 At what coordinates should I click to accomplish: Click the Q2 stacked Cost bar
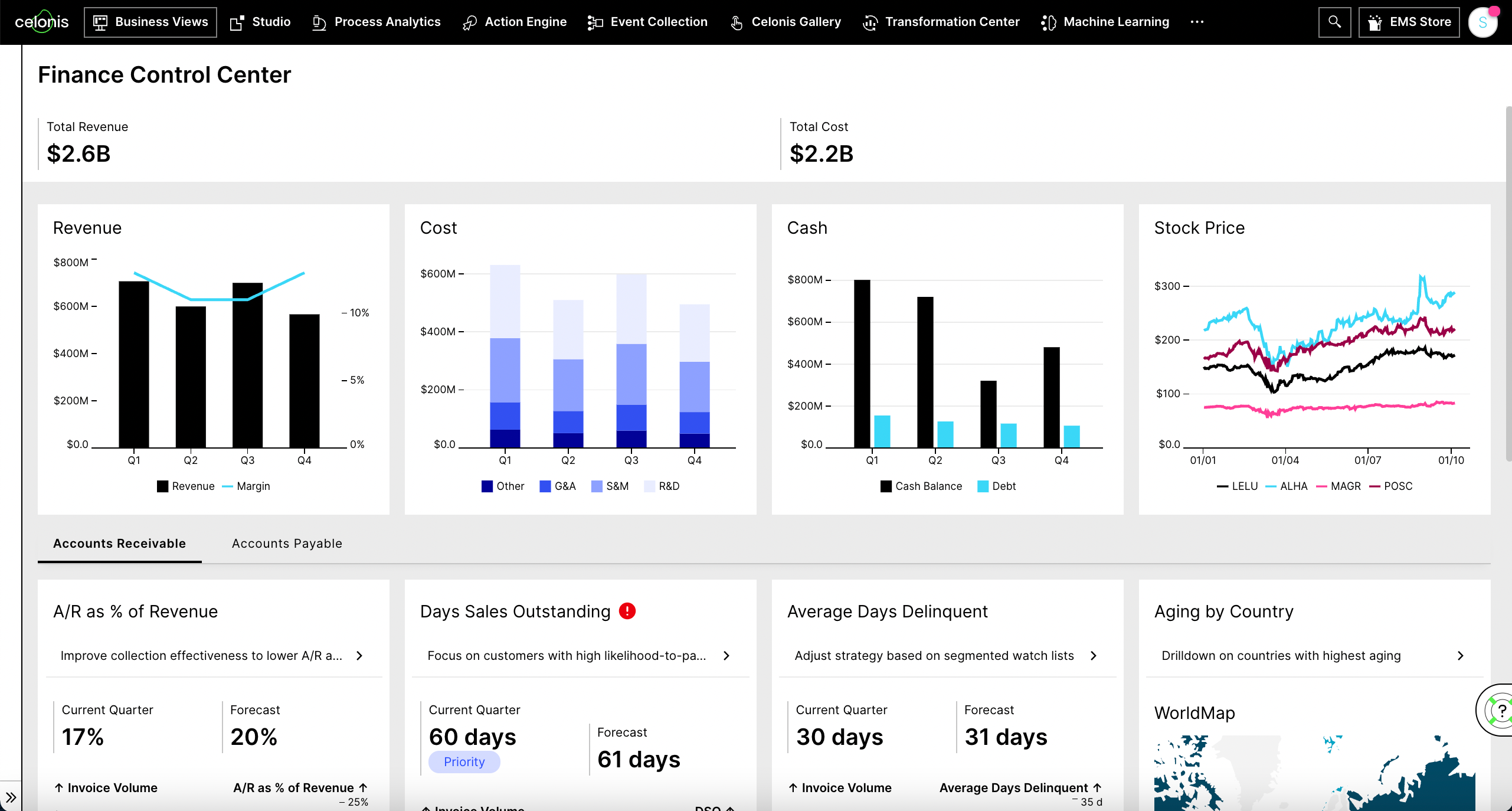point(568,374)
